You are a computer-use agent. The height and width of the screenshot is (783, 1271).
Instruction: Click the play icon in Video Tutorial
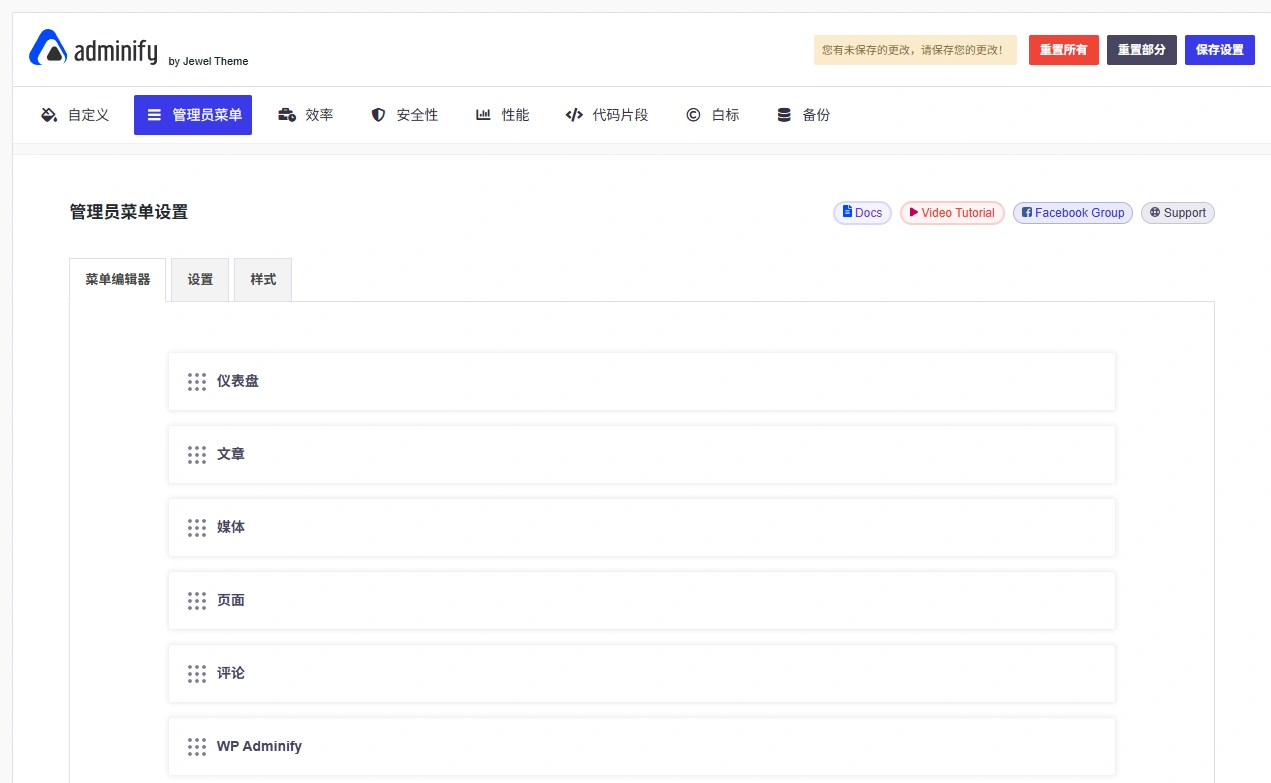pyautogui.click(x=914, y=212)
